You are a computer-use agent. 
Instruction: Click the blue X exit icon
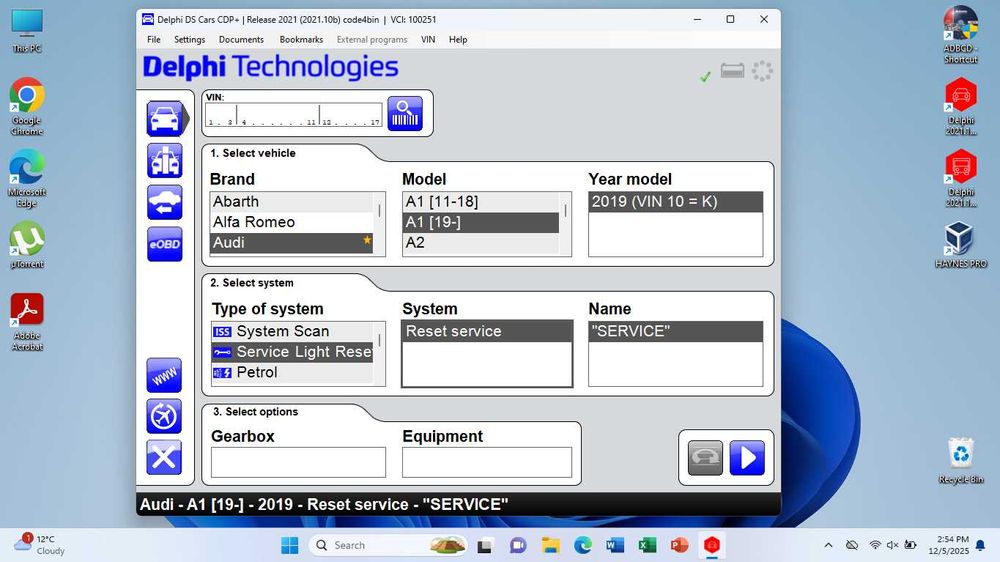[165, 457]
